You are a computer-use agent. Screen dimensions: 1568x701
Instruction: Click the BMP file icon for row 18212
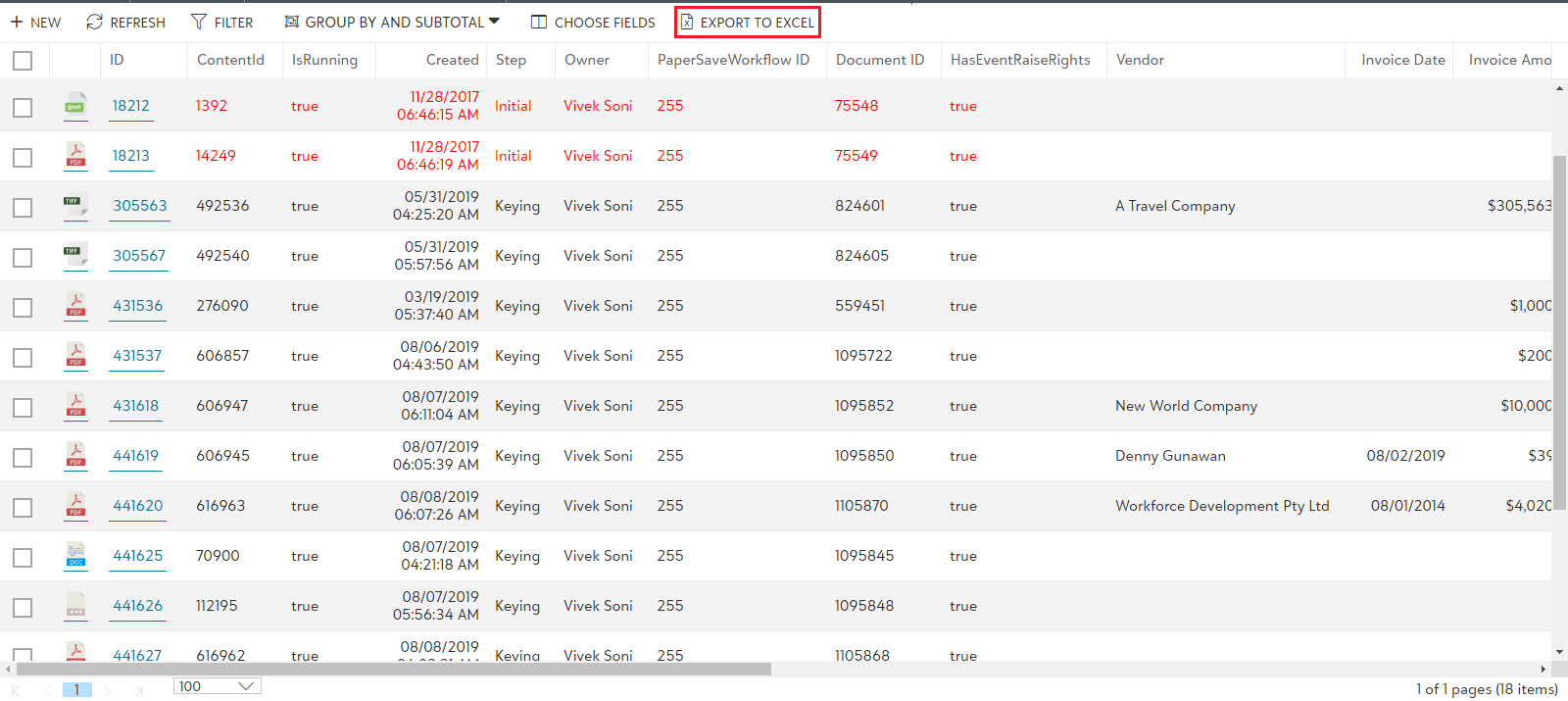75,105
